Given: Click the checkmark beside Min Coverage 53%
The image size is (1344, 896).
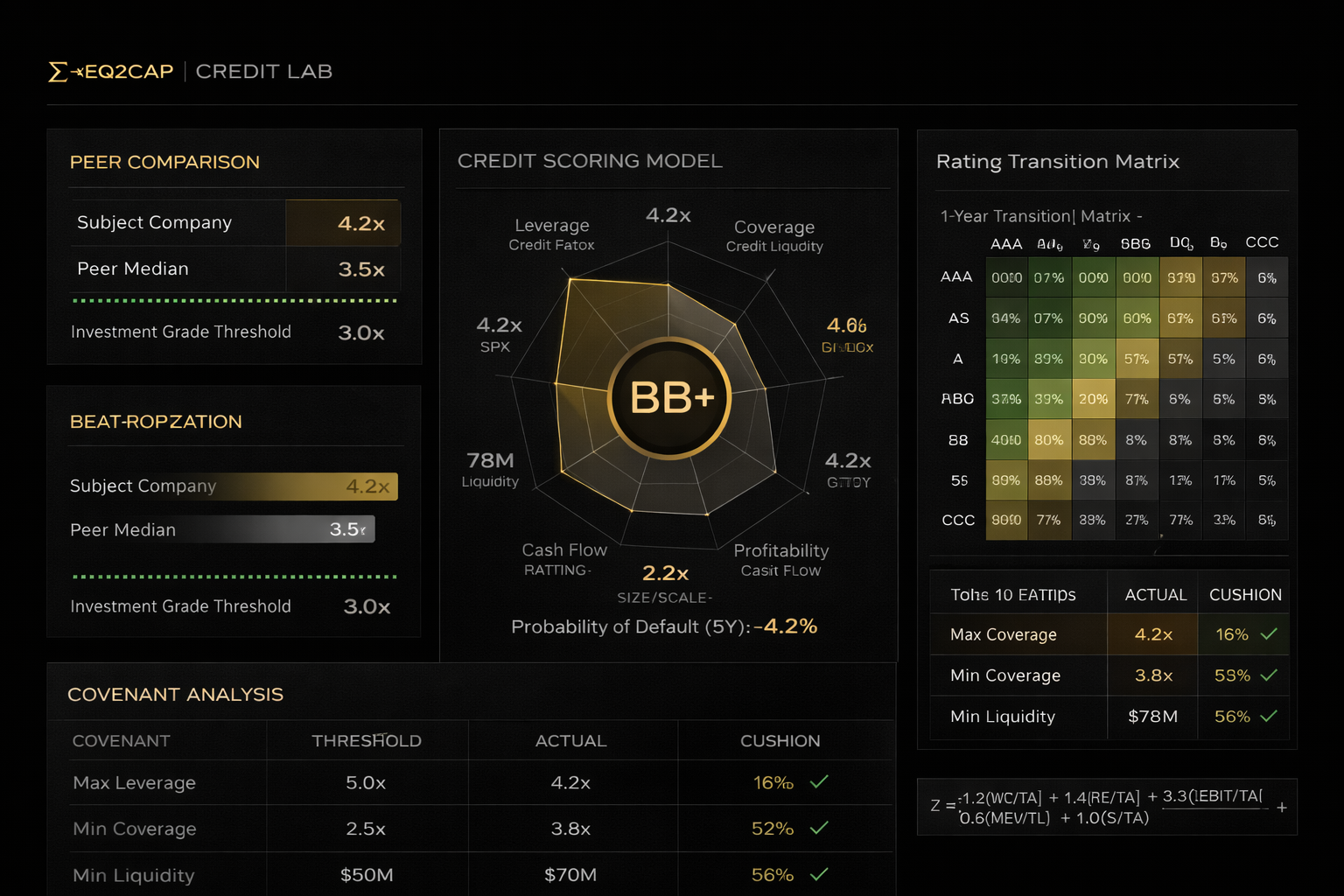Looking at the screenshot, I should click(1270, 675).
